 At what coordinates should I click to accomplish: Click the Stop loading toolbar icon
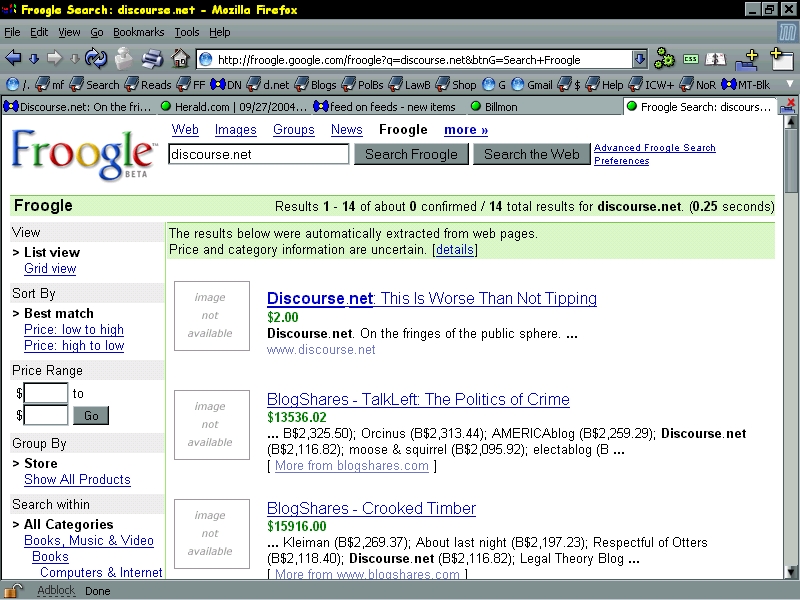[123, 58]
